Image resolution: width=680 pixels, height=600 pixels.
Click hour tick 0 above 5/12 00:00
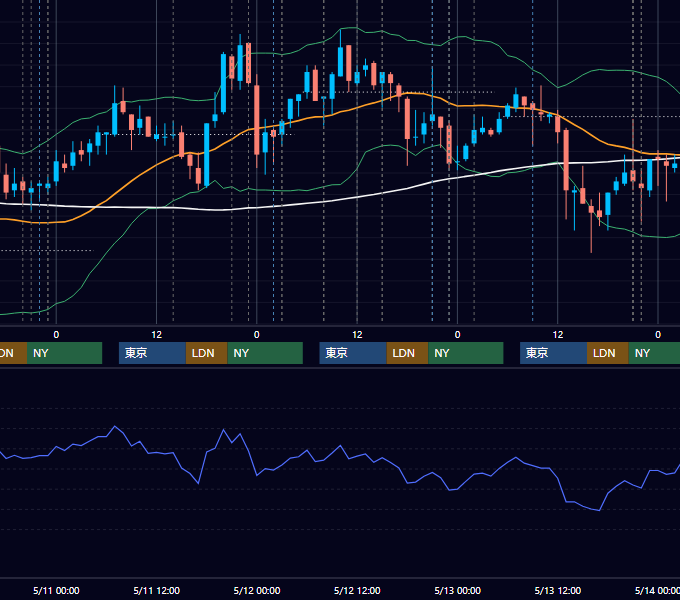[x=257, y=335]
